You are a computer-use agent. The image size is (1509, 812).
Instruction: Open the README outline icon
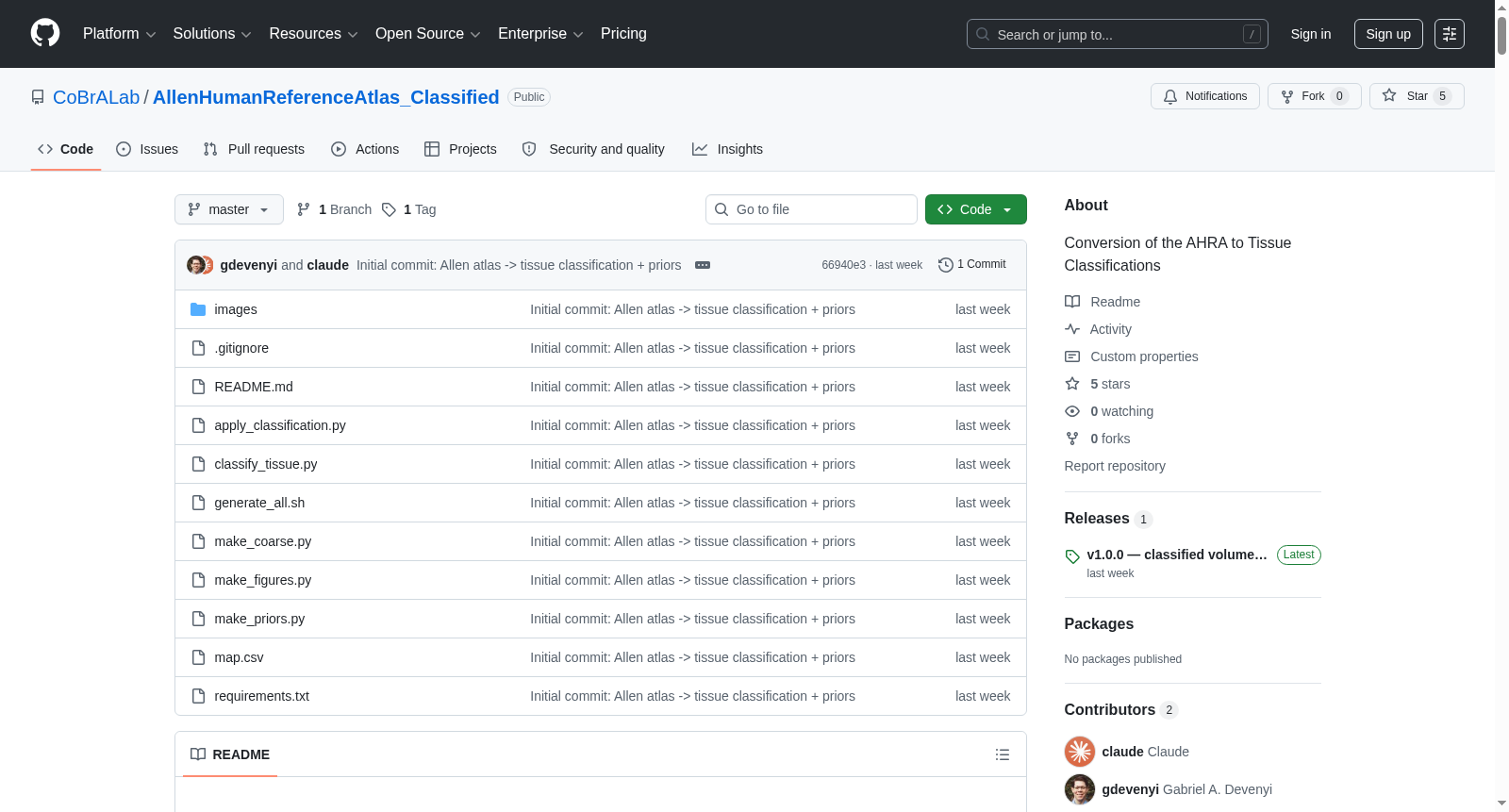tap(1003, 754)
